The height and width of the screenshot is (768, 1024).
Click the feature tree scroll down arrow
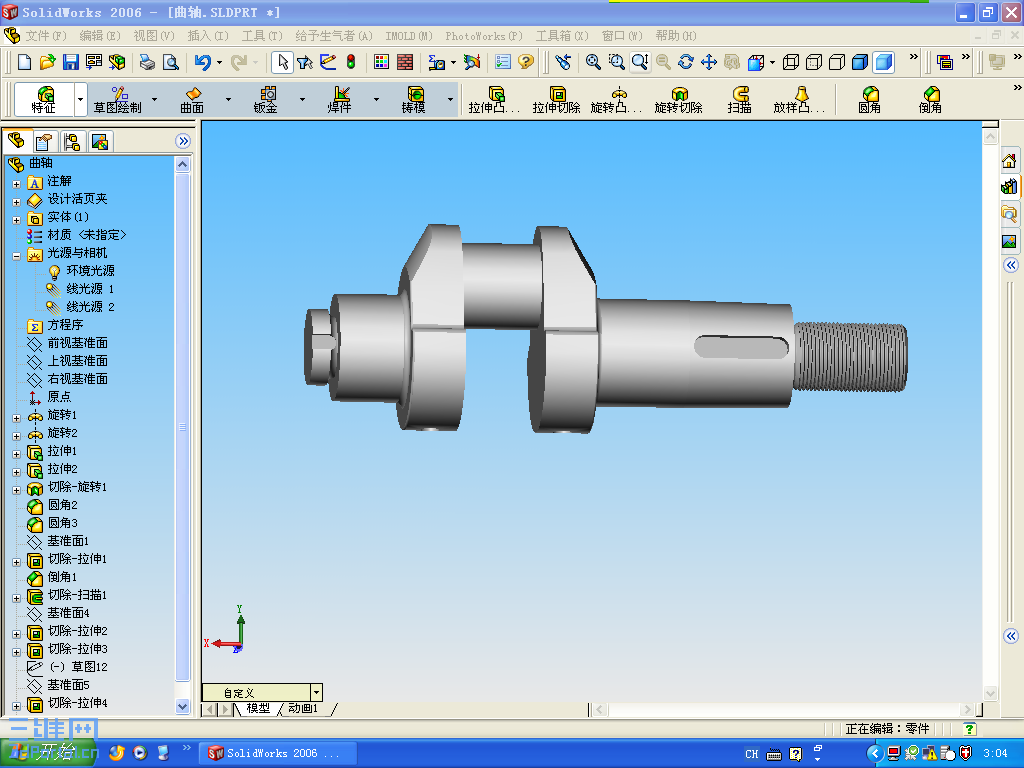pos(183,706)
